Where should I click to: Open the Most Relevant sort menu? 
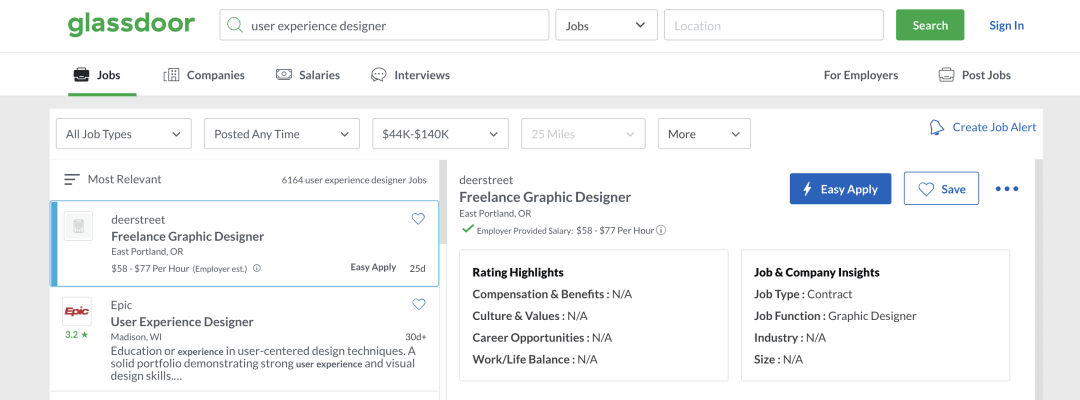tap(113, 180)
